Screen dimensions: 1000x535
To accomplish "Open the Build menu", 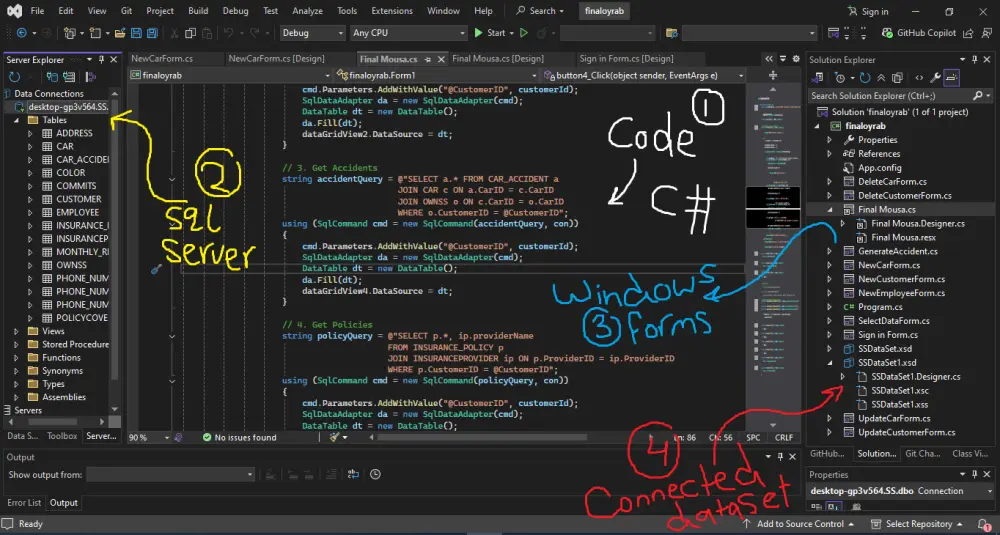I will pos(198,11).
